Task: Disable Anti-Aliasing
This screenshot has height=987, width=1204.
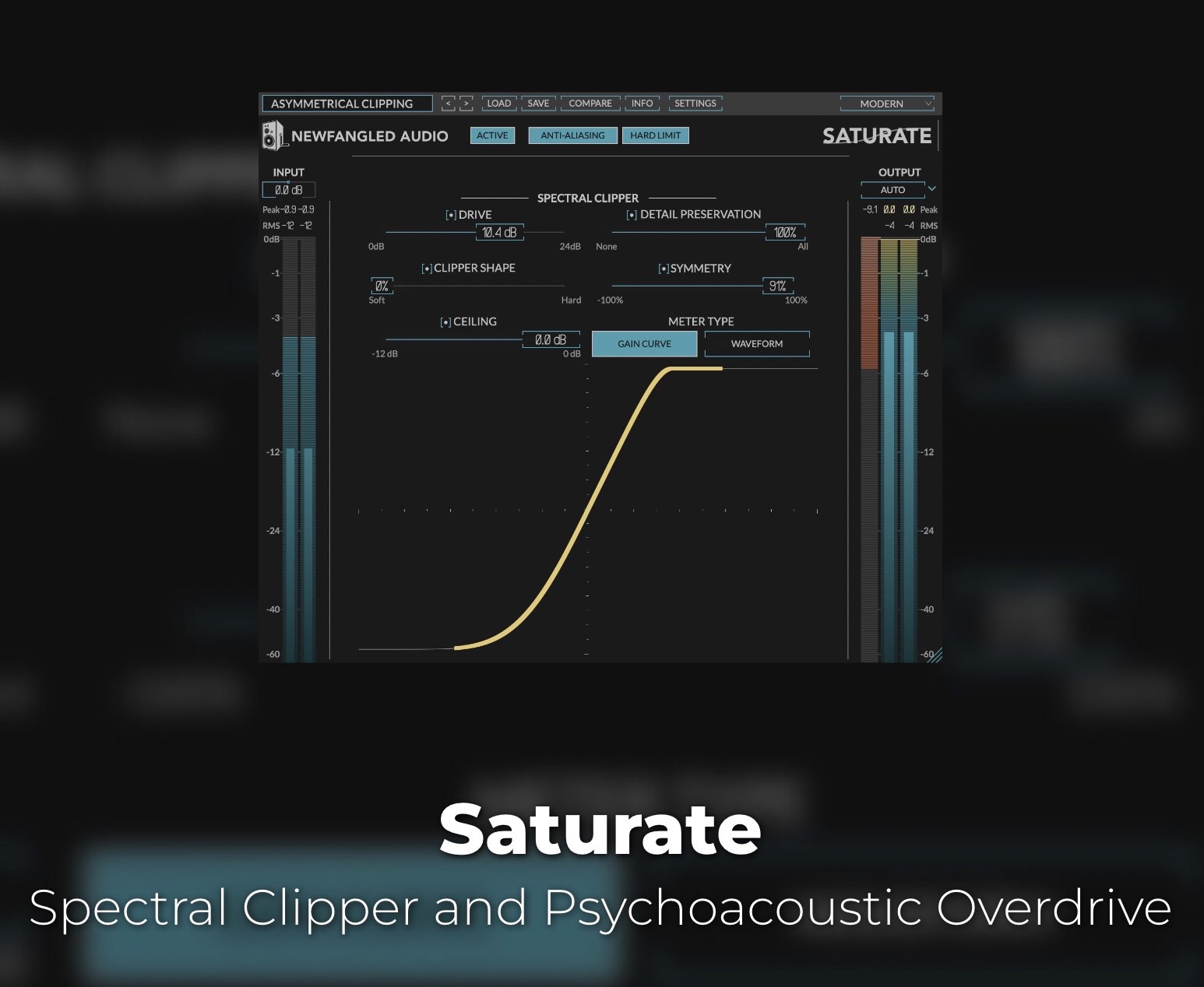Action: (572, 135)
